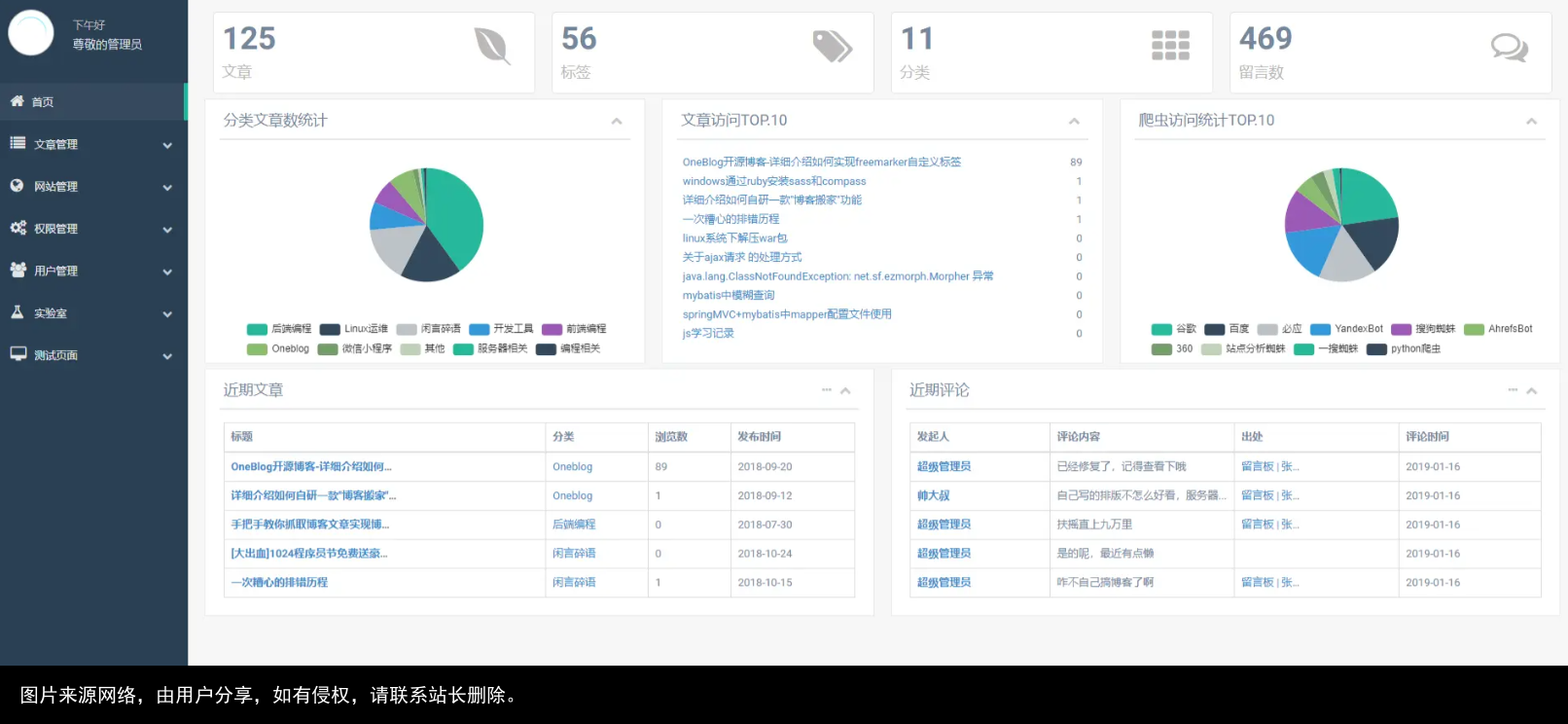Toggle Linux运维 legend swatch

point(330,329)
